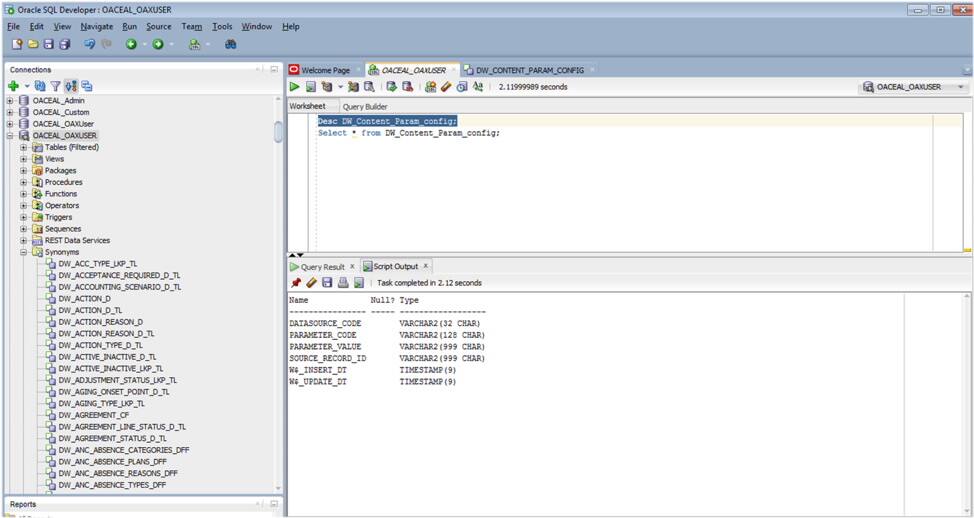Open the Navigate menu
Image resolution: width=974 pixels, height=518 pixels.
tap(97, 27)
